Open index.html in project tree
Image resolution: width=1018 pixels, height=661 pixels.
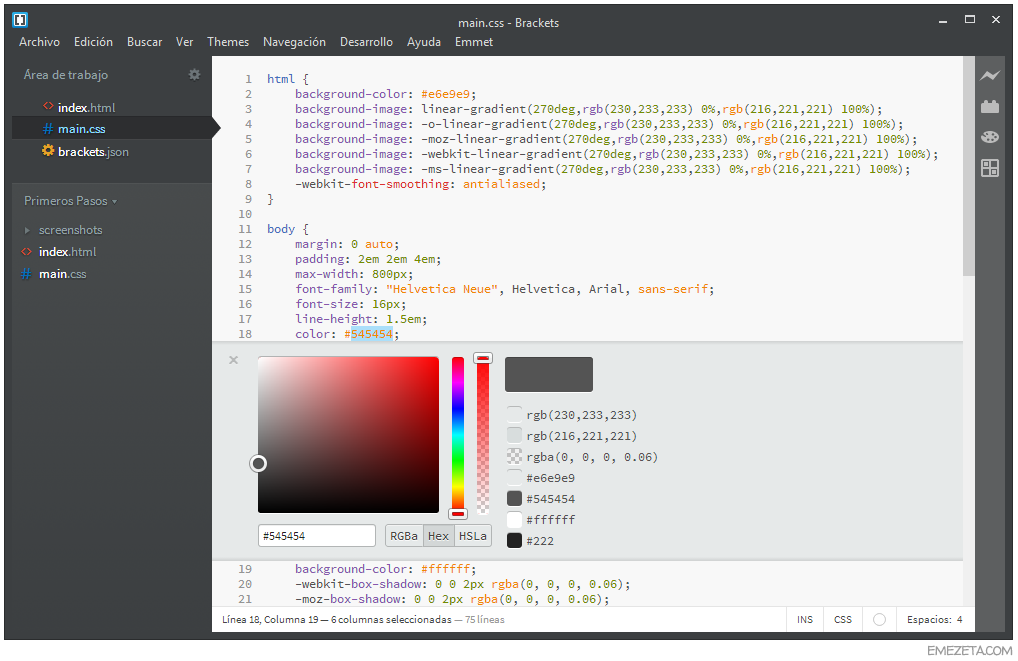pos(67,251)
